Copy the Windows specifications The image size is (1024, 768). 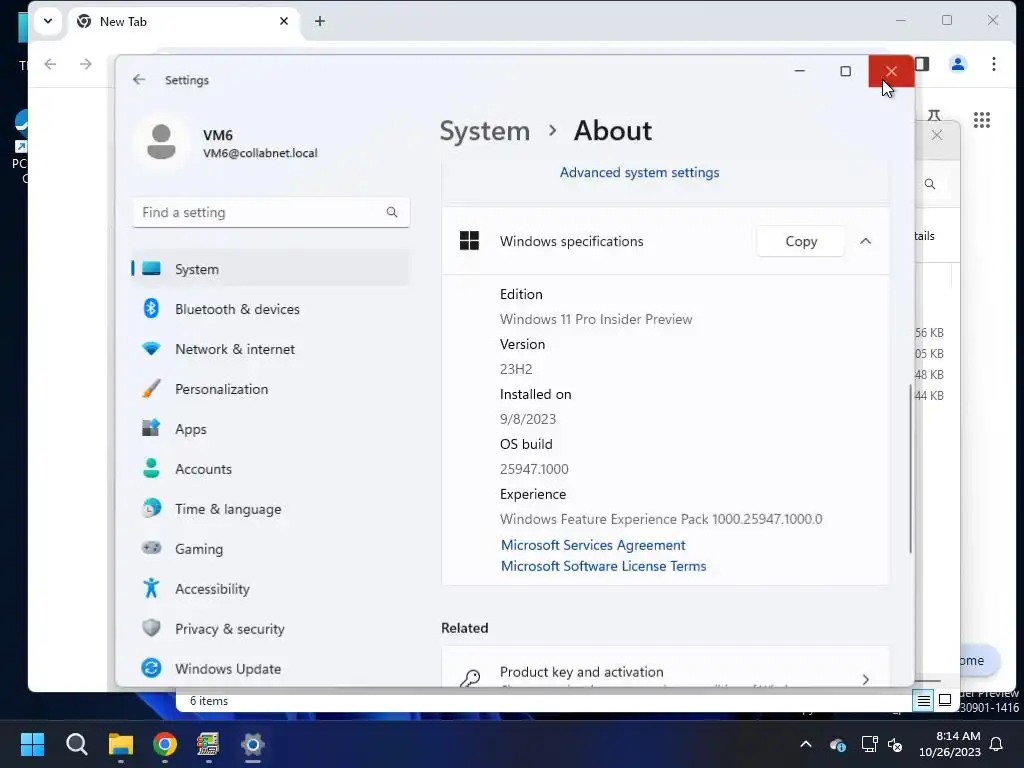click(x=801, y=241)
